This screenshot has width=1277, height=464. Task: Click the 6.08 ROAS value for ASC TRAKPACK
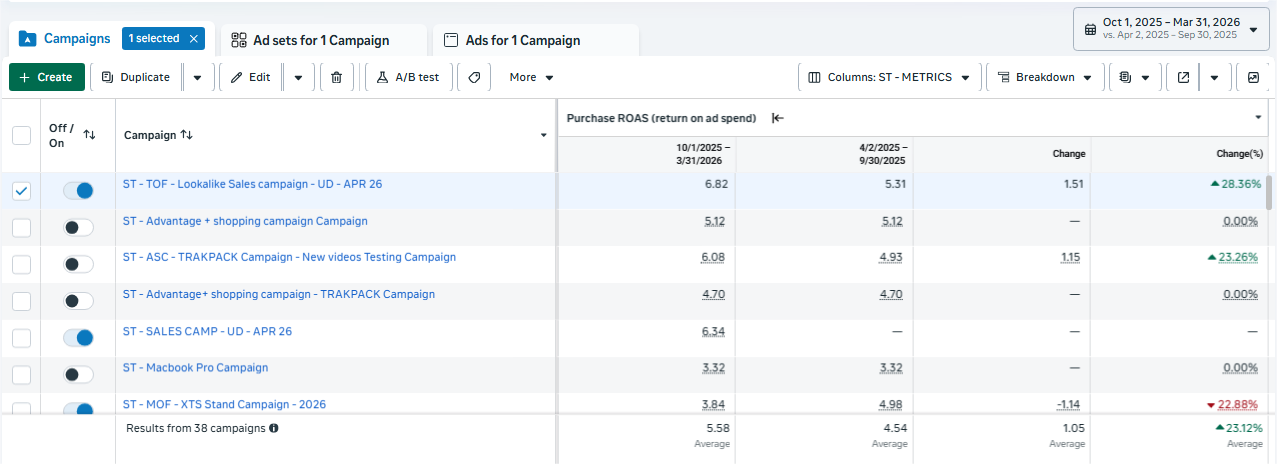coord(712,257)
